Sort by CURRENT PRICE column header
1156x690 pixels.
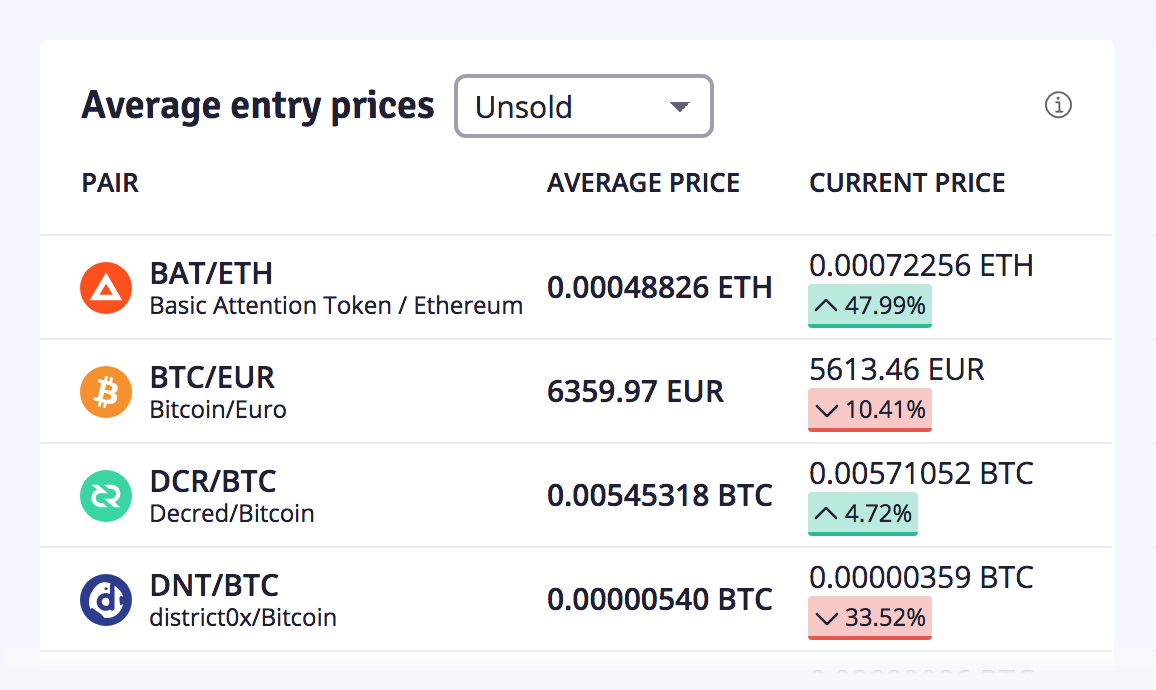pyautogui.click(x=907, y=183)
